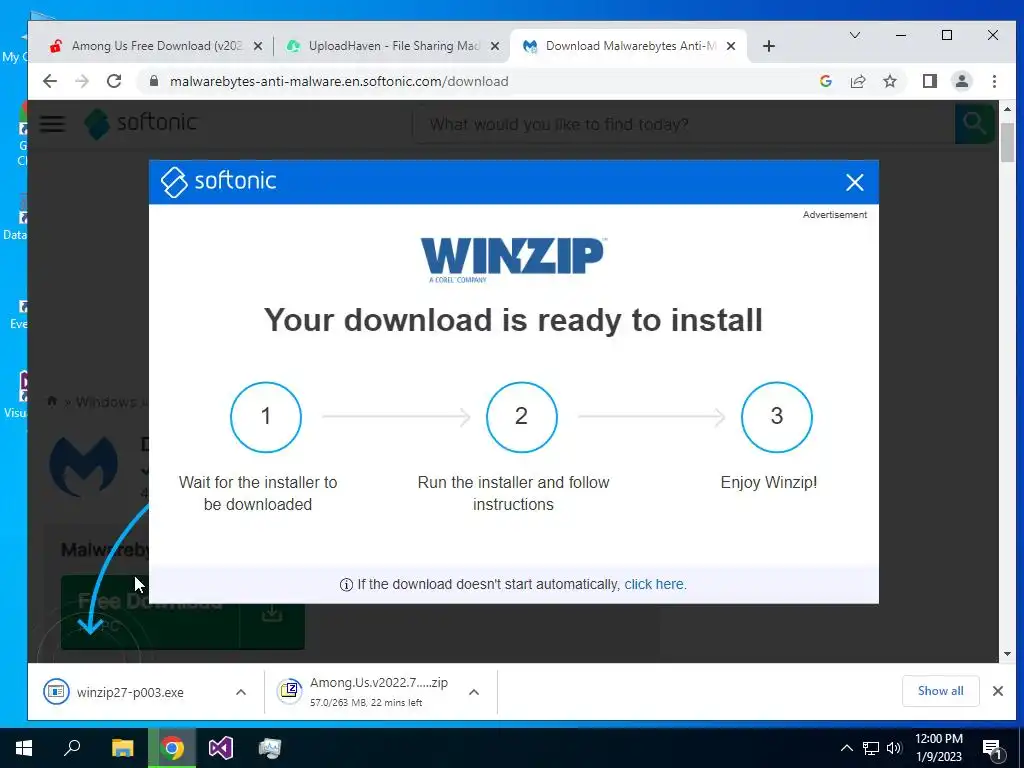Open Chrome side panel
The image size is (1024, 768).
[x=929, y=81]
